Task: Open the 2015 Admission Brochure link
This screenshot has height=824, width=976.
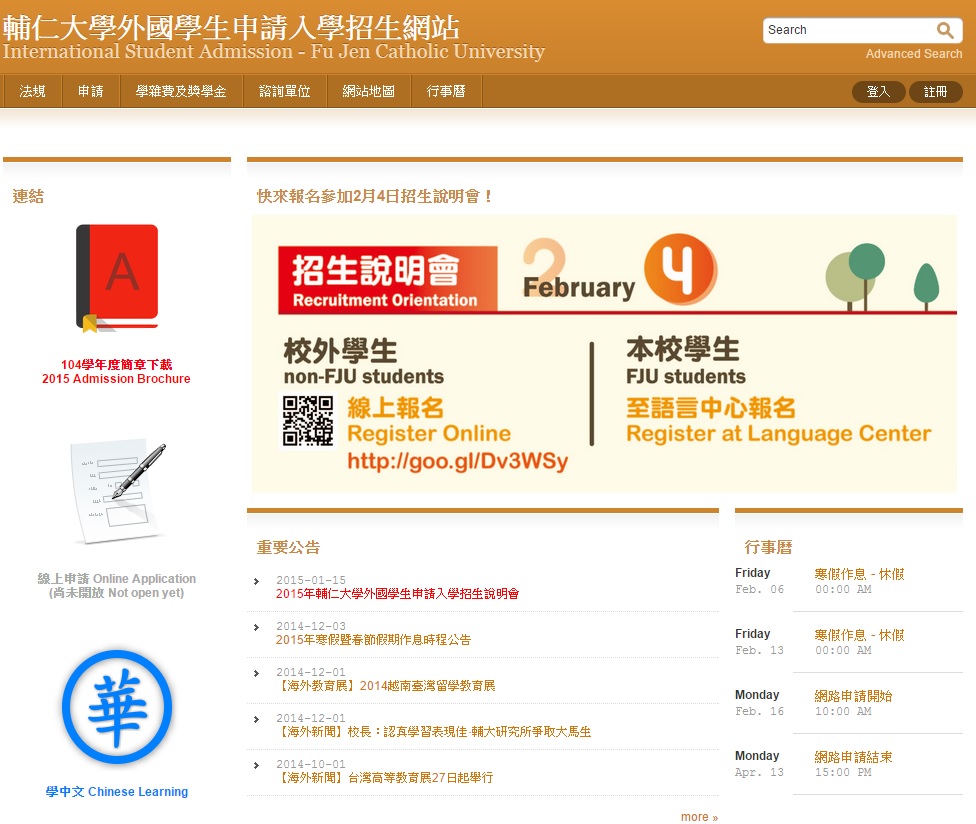Action: pyautogui.click(x=116, y=372)
